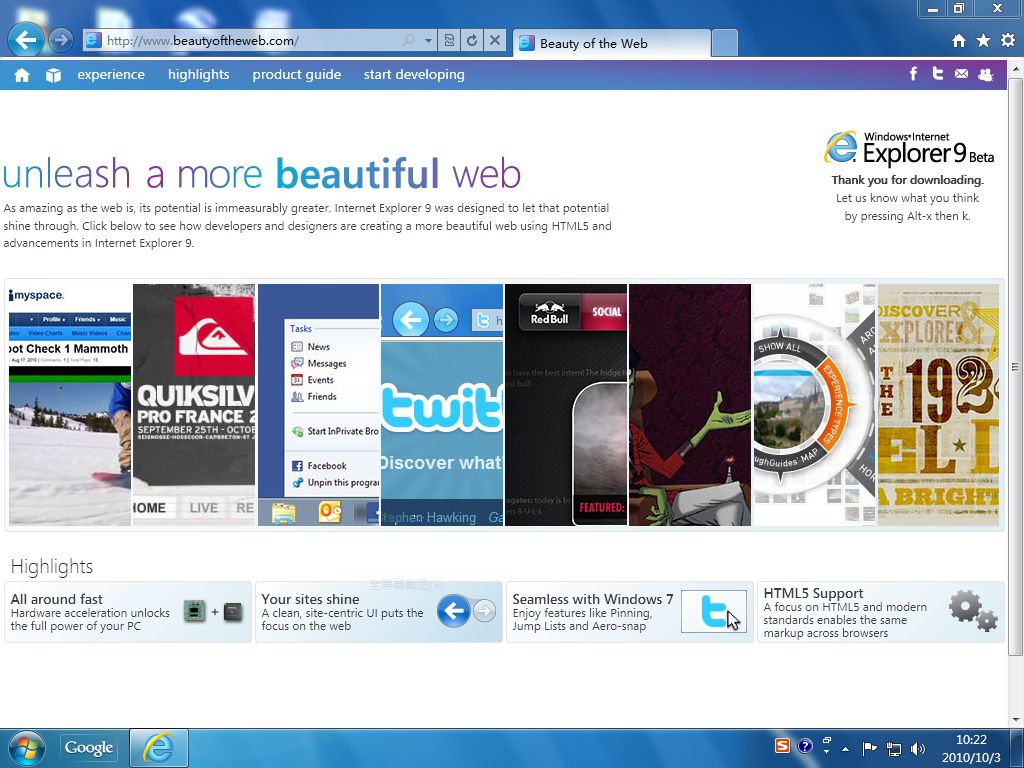
Task: Click the email envelope icon in the navigation
Action: coord(961,74)
